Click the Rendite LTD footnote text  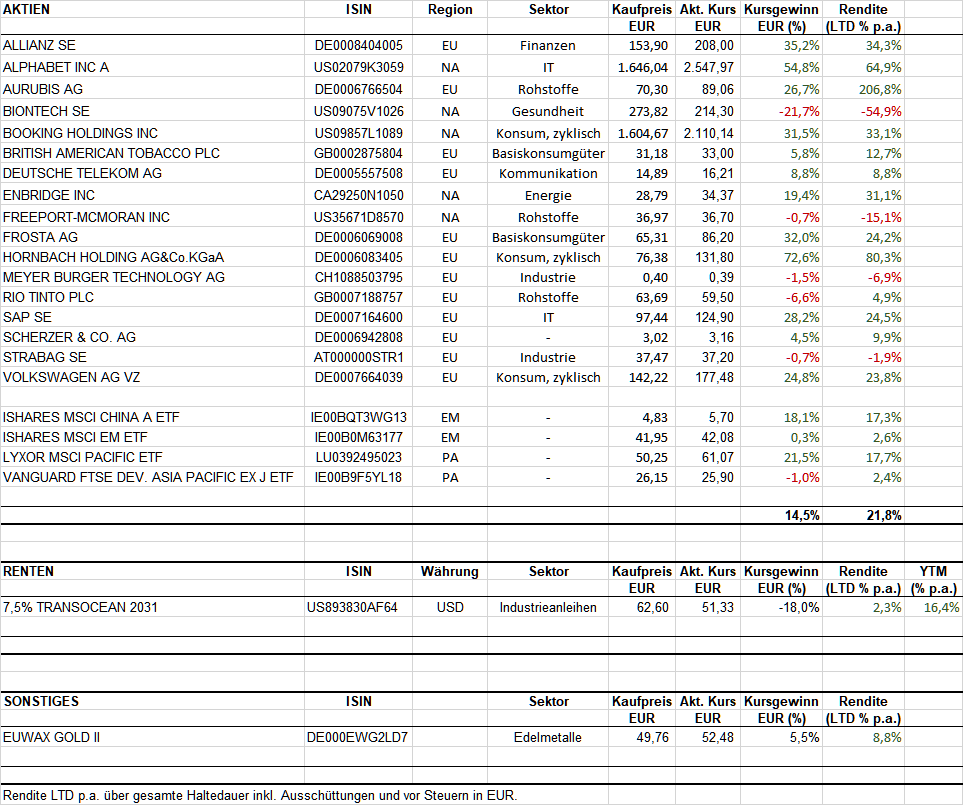(x=260, y=795)
